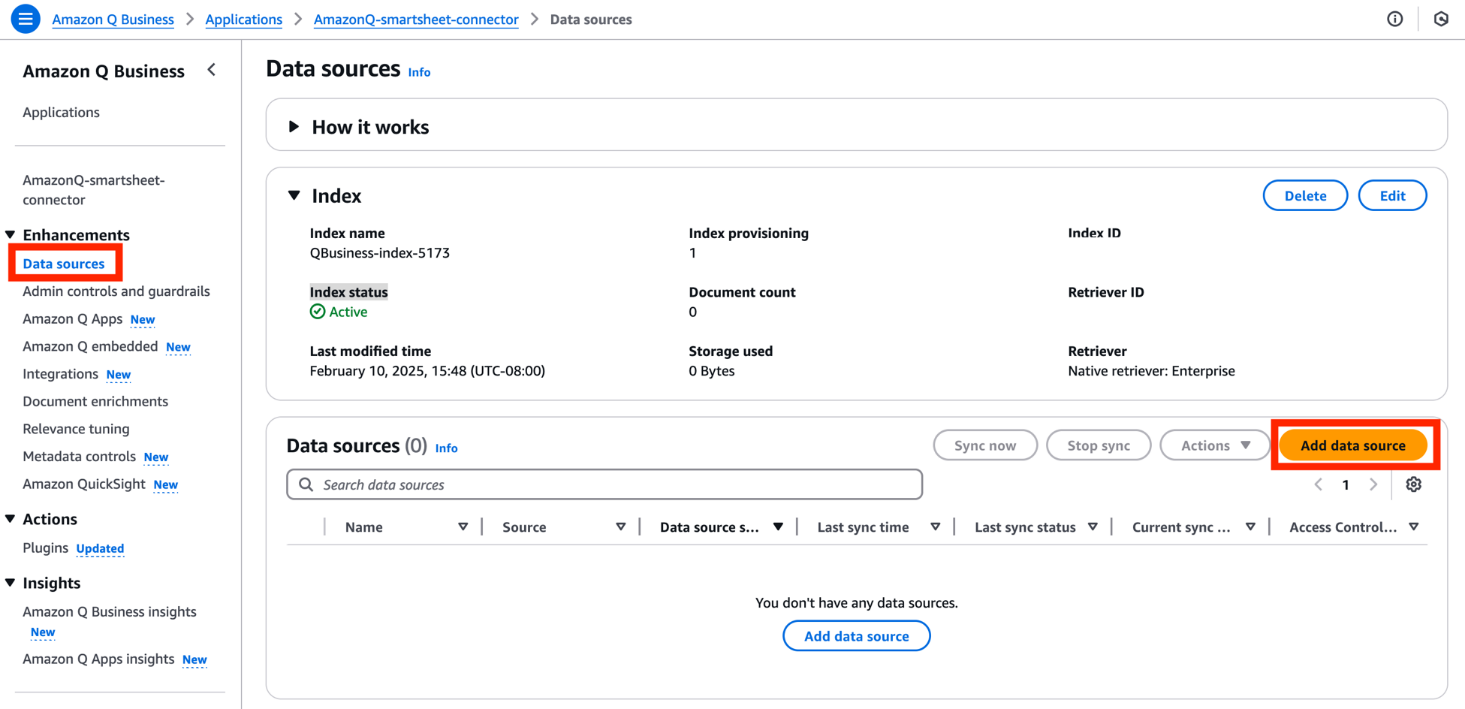This screenshot has width=1465, height=709.
Task: Click index name QBusiness-index-5173
Action: [380, 253]
